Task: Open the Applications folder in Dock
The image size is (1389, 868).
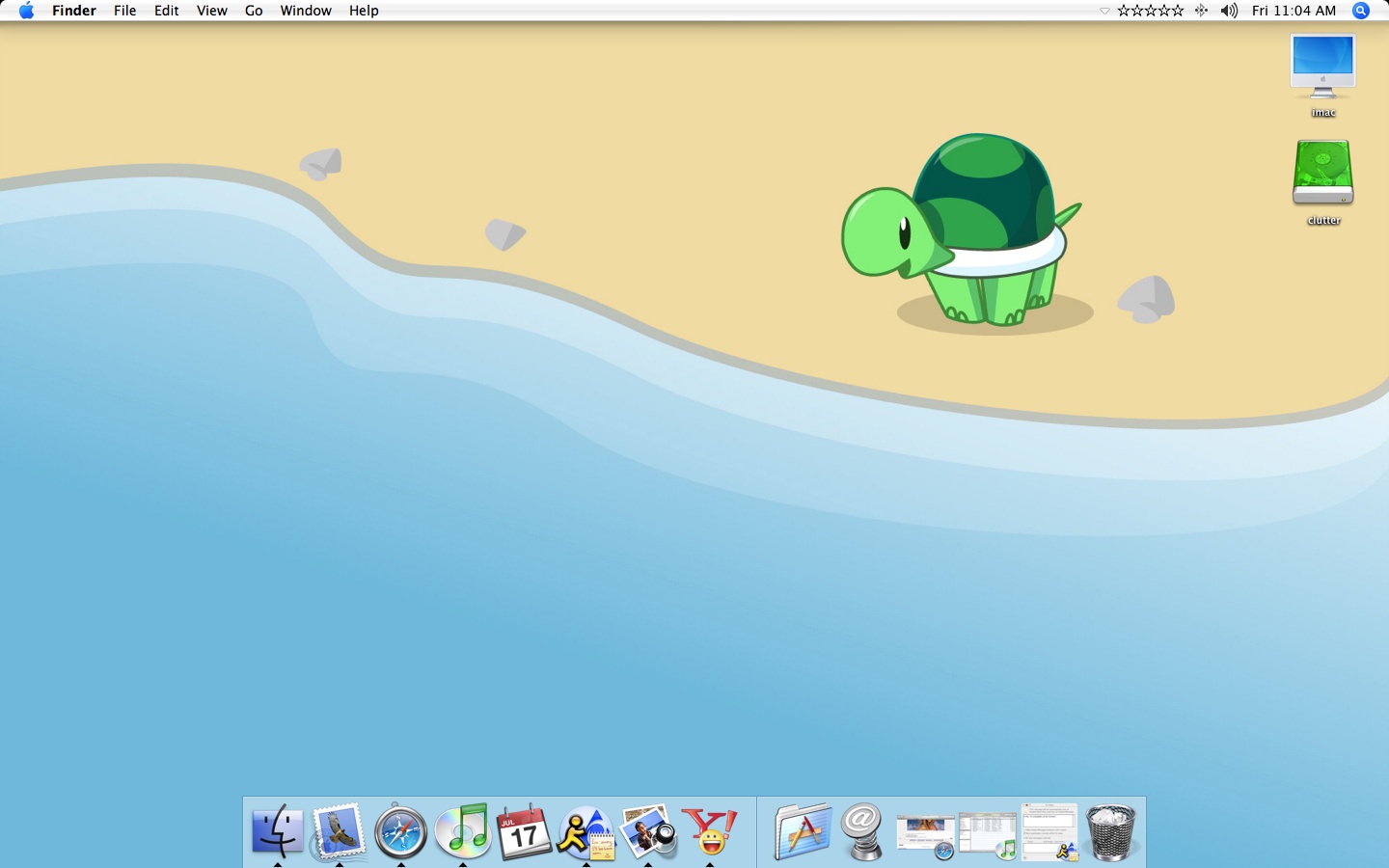Action: click(803, 831)
